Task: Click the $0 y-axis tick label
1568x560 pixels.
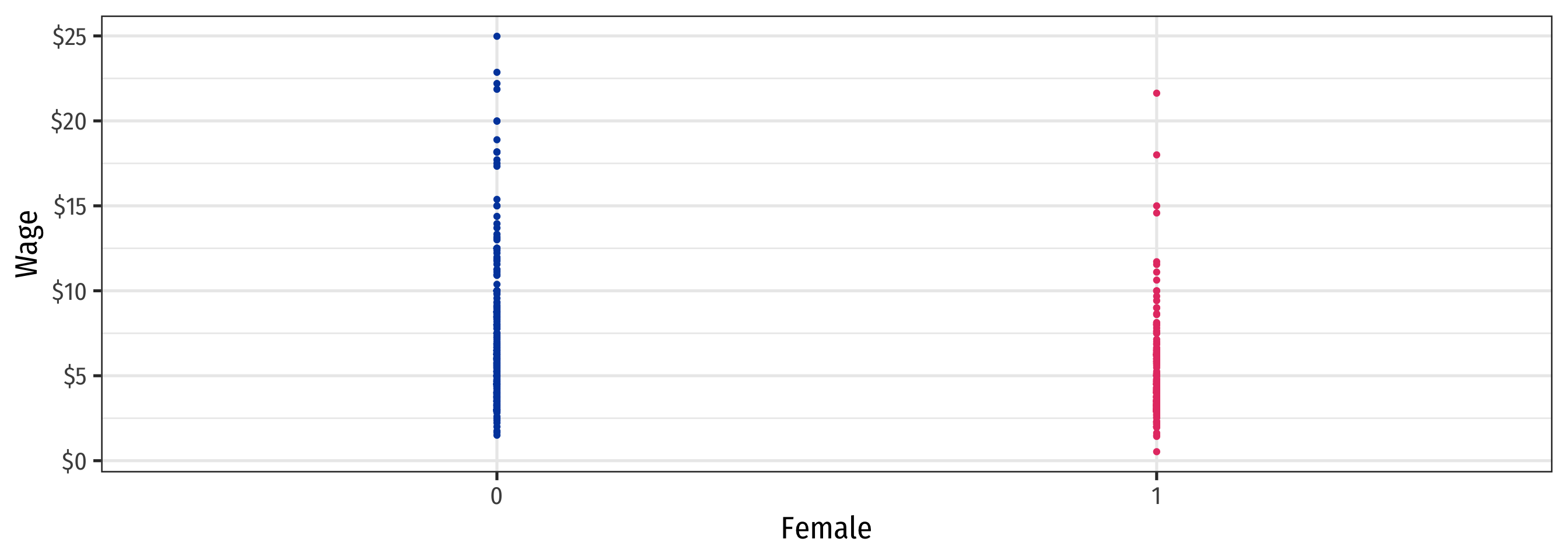Action: pos(73,462)
